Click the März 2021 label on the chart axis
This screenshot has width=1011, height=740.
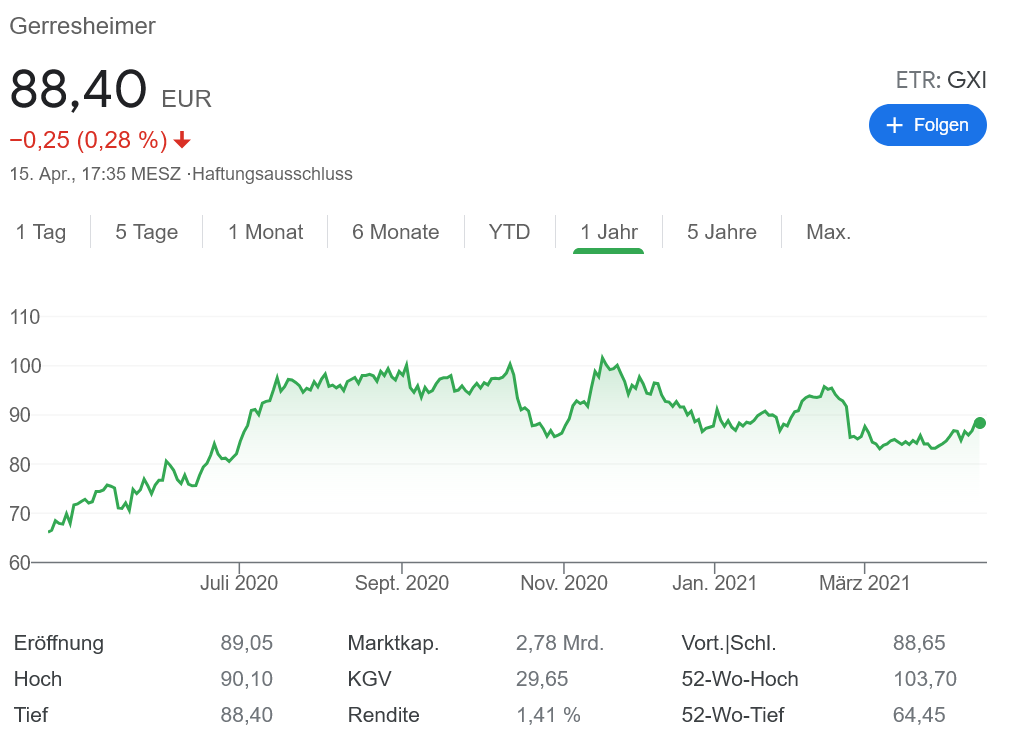[x=864, y=582]
